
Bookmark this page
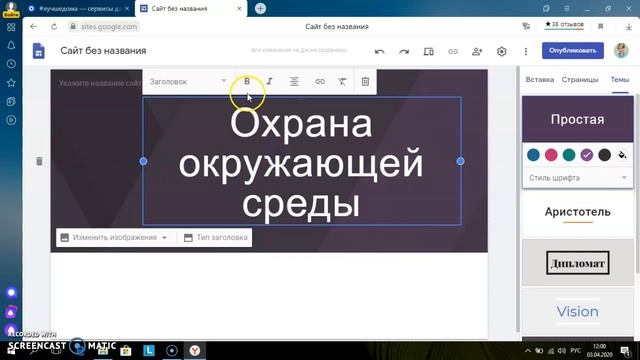600,27
